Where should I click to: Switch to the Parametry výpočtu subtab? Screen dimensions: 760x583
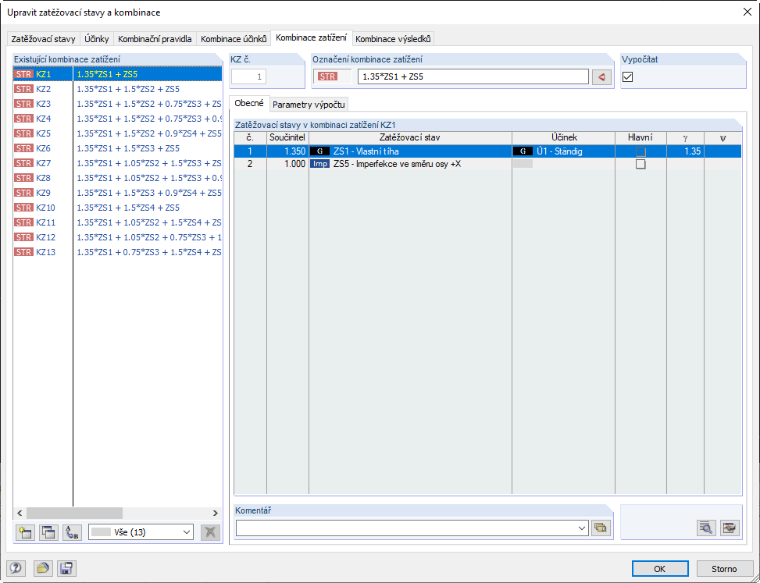tap(309, 105)
